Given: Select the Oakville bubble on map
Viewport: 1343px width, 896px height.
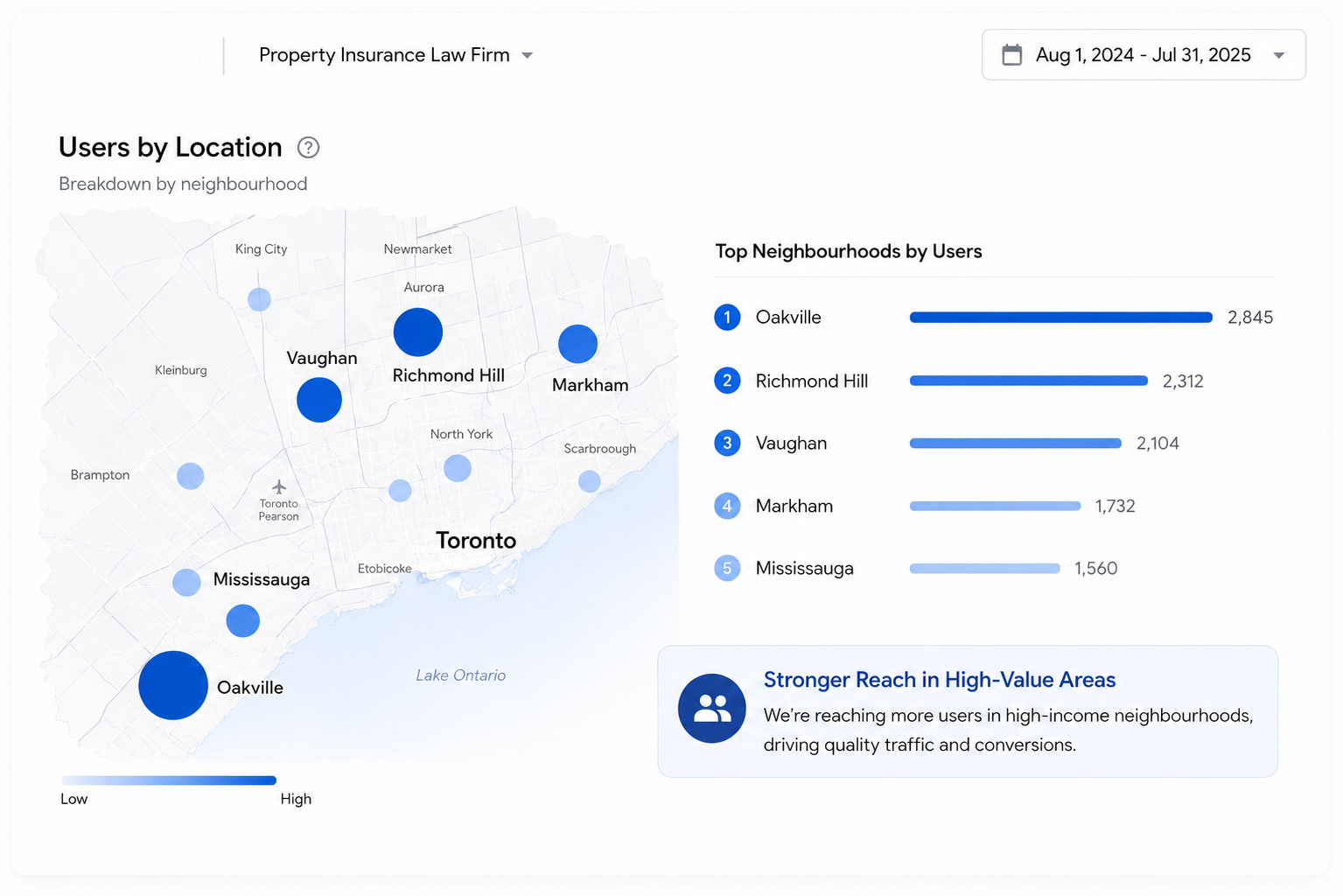Looking at the screenshot, I should pos(173,685).
